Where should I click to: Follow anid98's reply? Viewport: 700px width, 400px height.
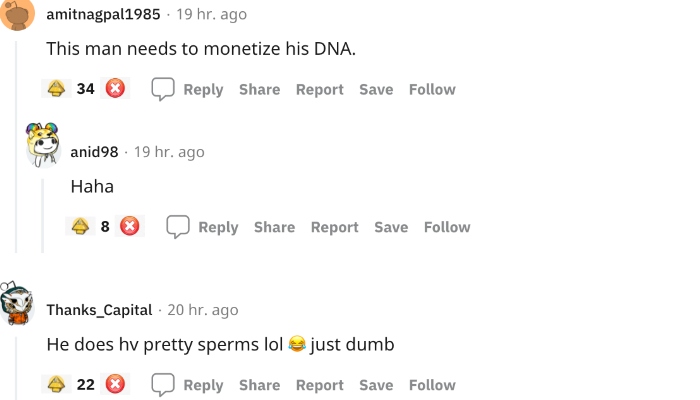point(447,227)
